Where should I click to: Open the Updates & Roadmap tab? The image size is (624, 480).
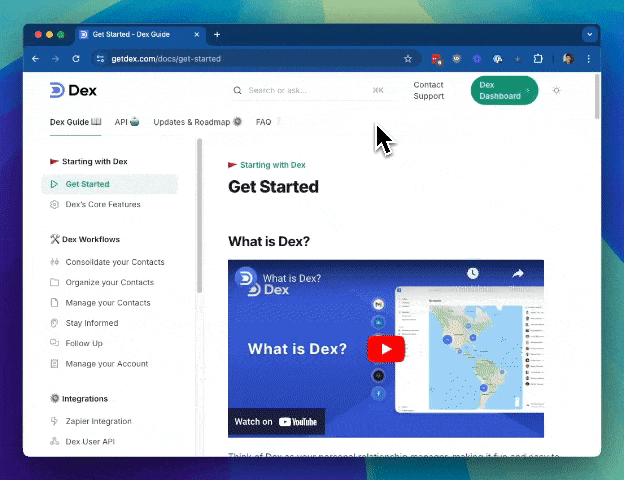[x=197, y=122]
